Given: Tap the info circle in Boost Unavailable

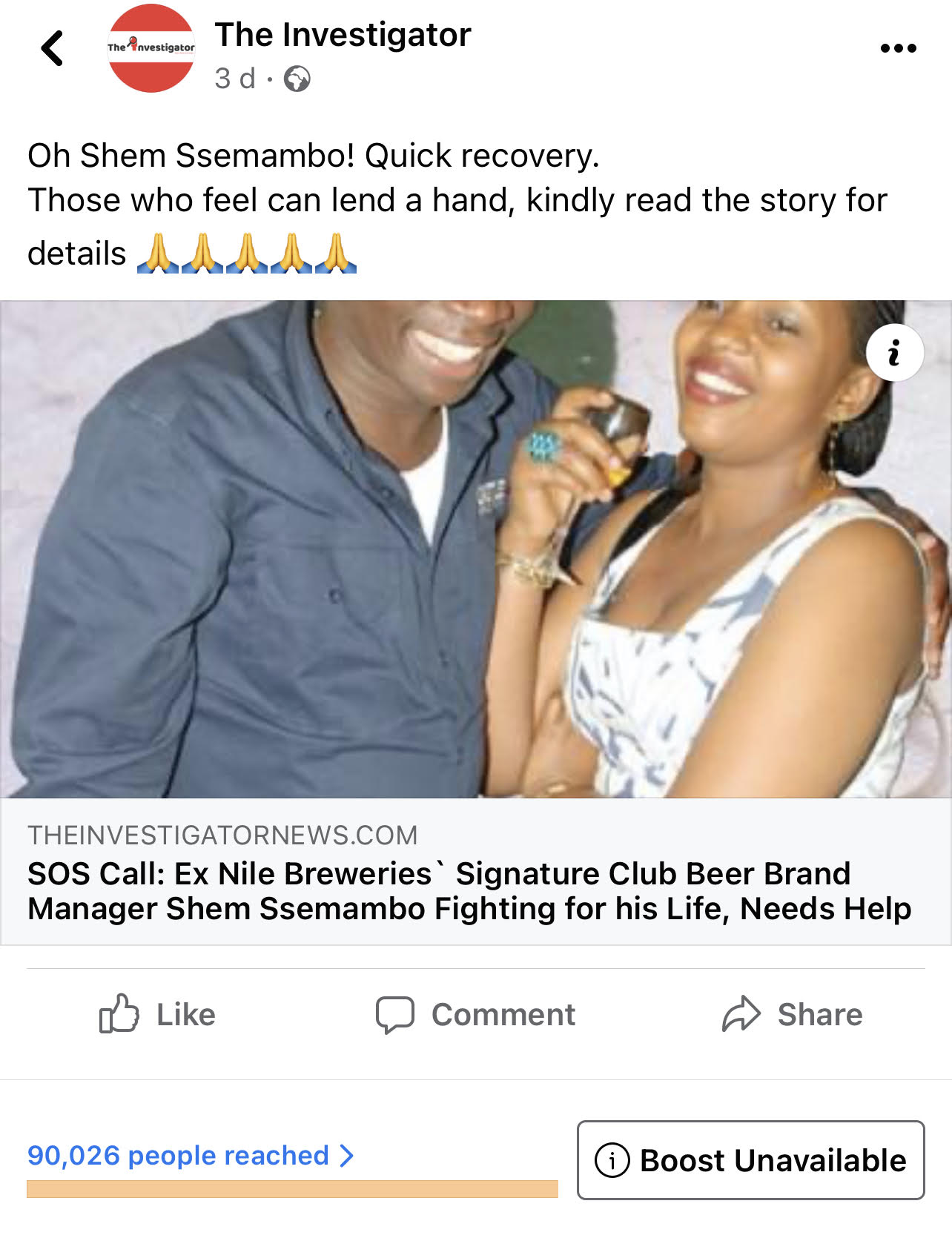Looking at the screenshot, I should (612, 1160).
